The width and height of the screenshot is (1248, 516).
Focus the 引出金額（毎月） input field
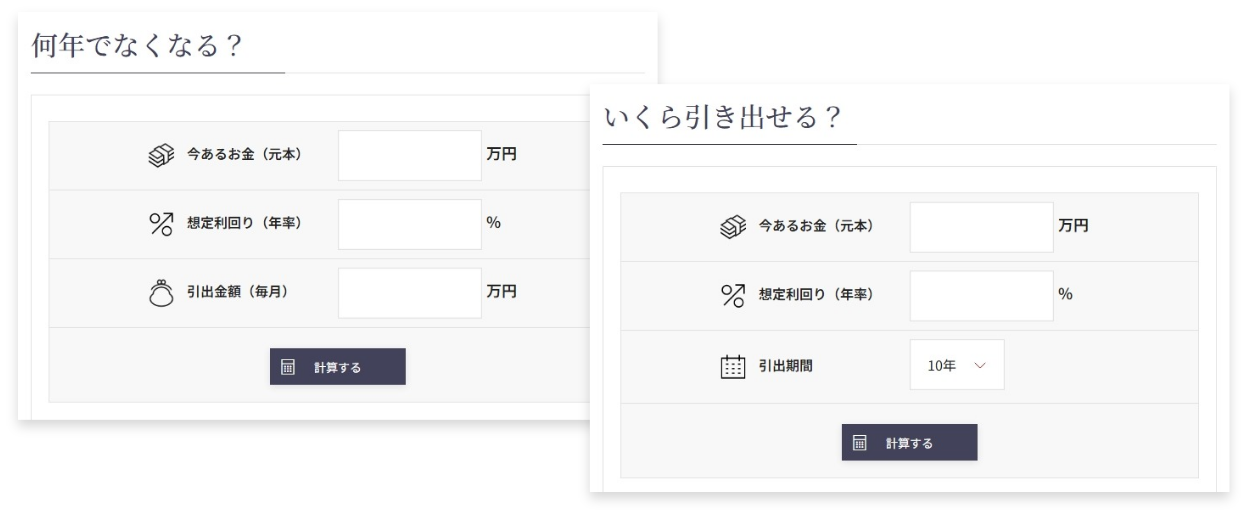pyautogui.click(x=410, y=292)
